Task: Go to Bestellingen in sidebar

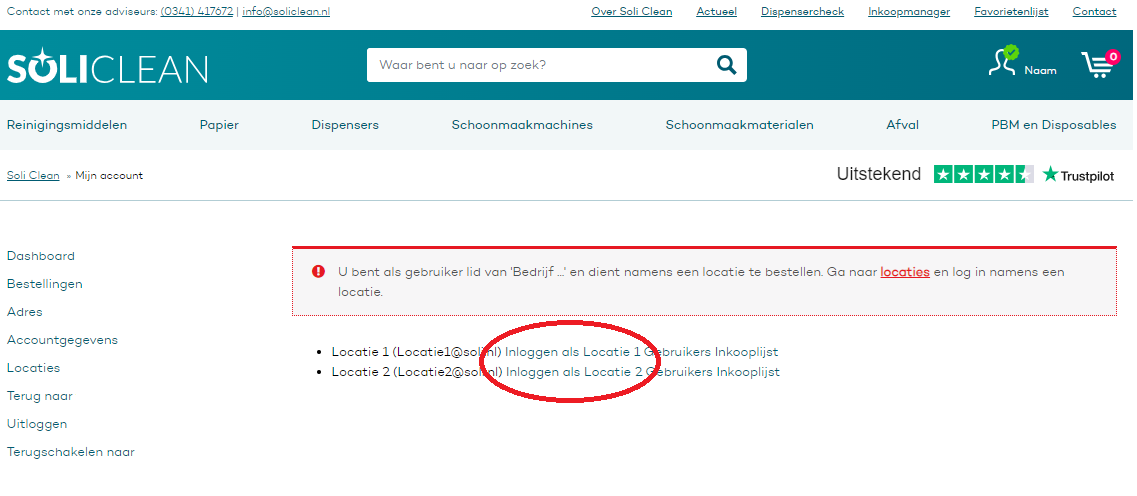Action: (x=45, y=284)
